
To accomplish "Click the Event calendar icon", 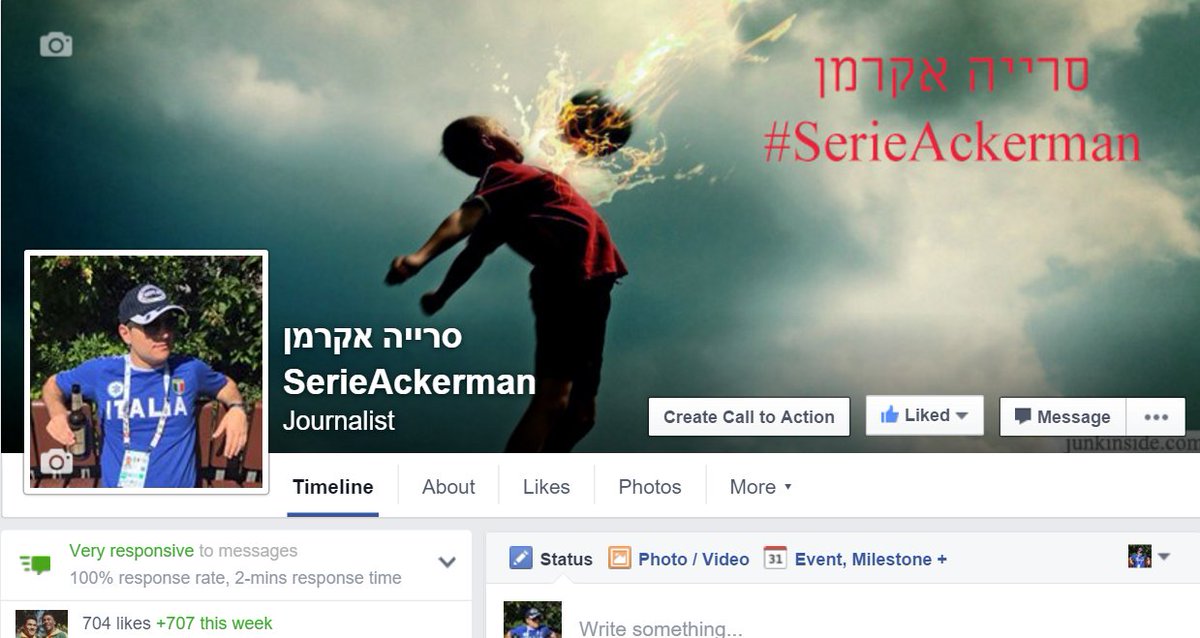I will [x=775, y=558].
